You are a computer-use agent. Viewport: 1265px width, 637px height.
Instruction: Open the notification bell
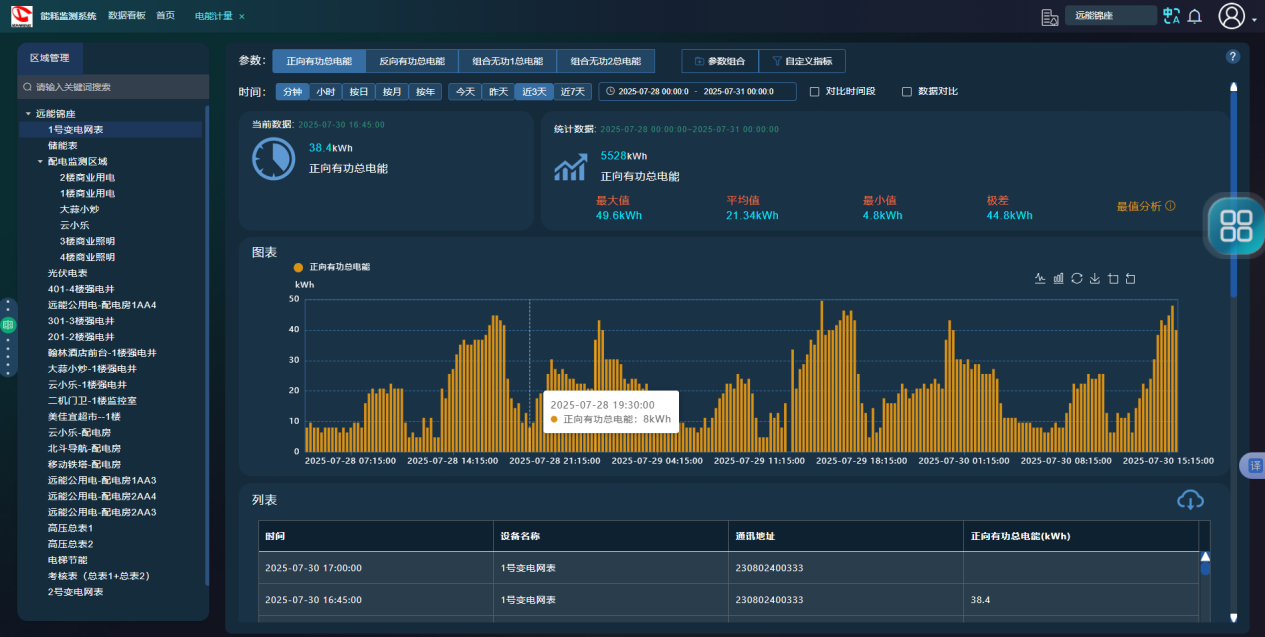pyautogui.click(x=1194, y=16)
